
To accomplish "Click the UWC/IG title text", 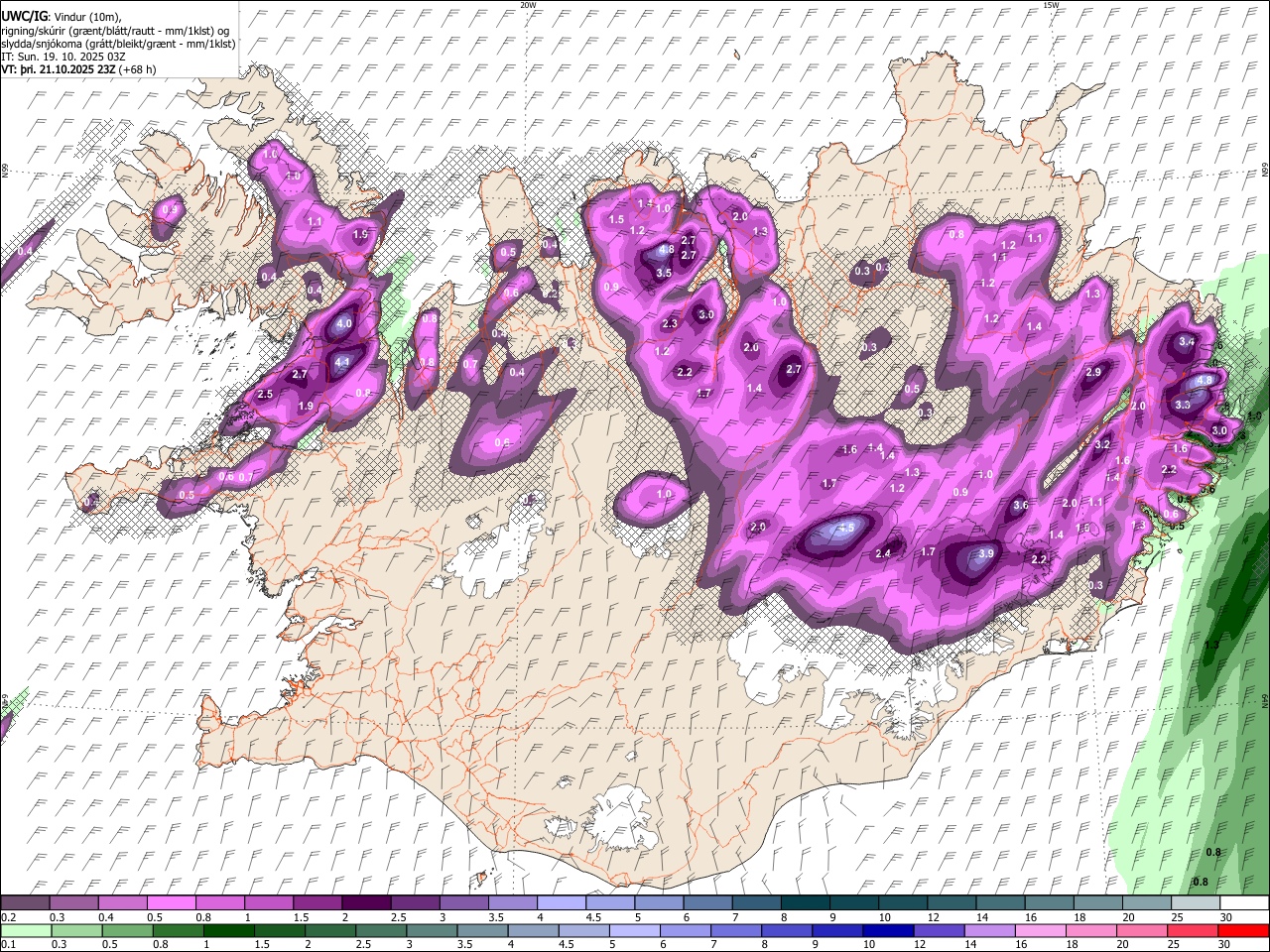I will [x=24, y=16].
